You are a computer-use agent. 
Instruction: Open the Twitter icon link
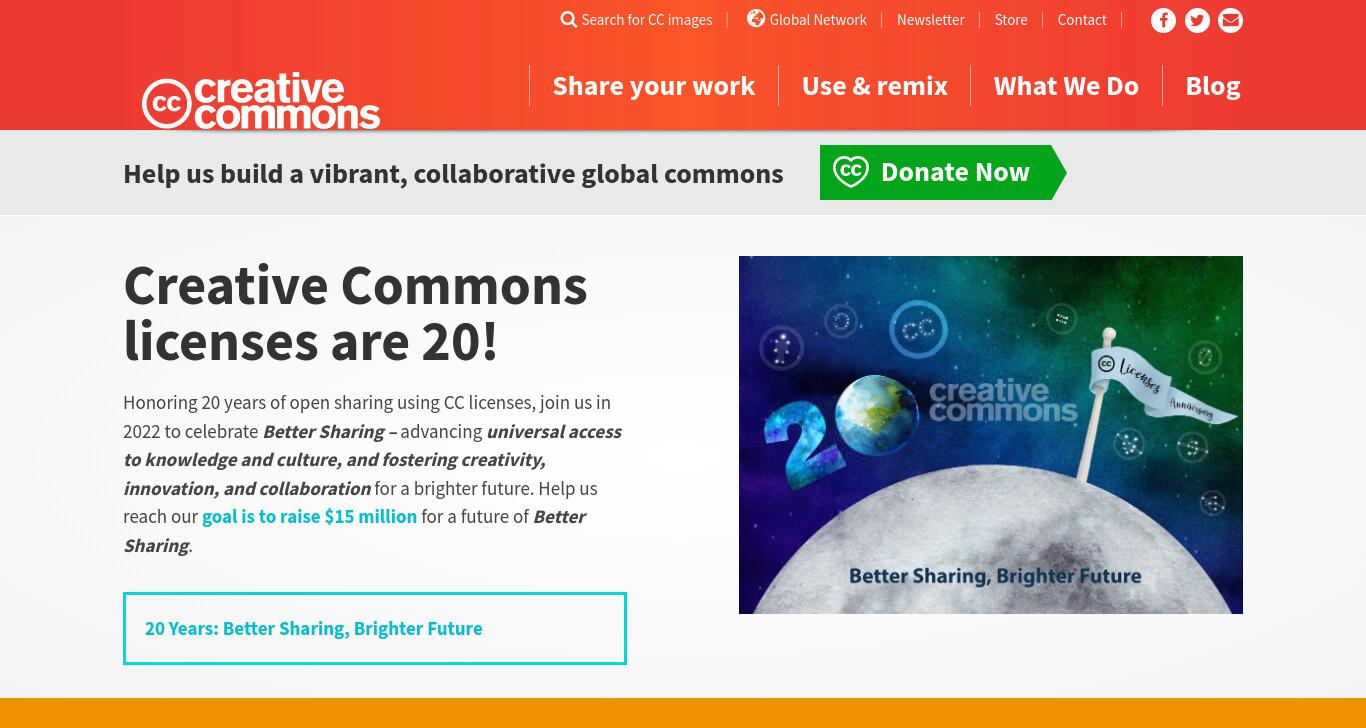[1197, 20]
